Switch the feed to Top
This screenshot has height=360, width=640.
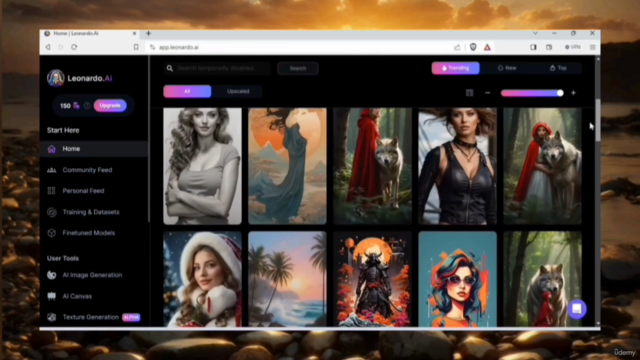pos(558,68)
